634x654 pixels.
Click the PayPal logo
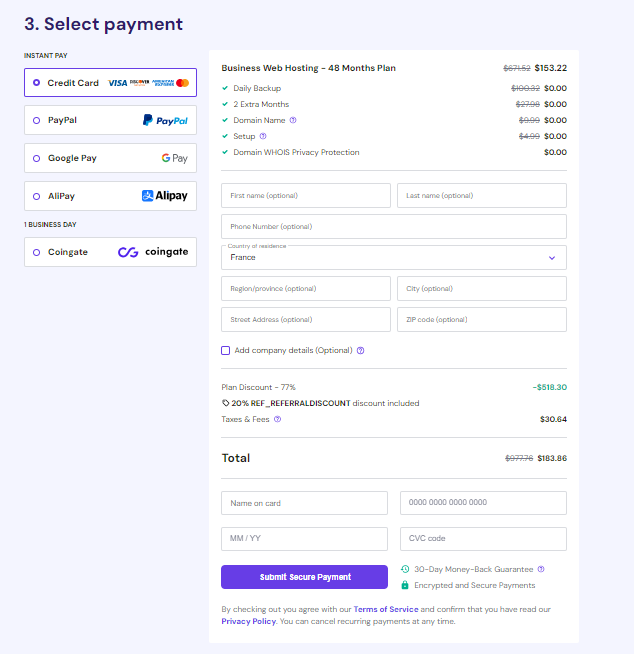click(165, 120)
